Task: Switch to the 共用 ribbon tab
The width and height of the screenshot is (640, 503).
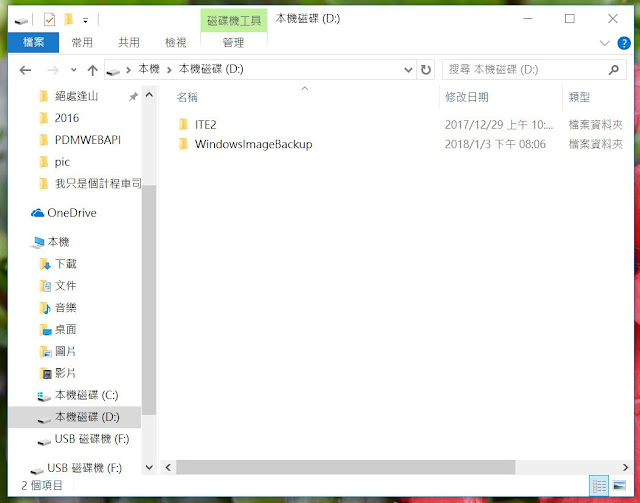Action: coord(129,42)
